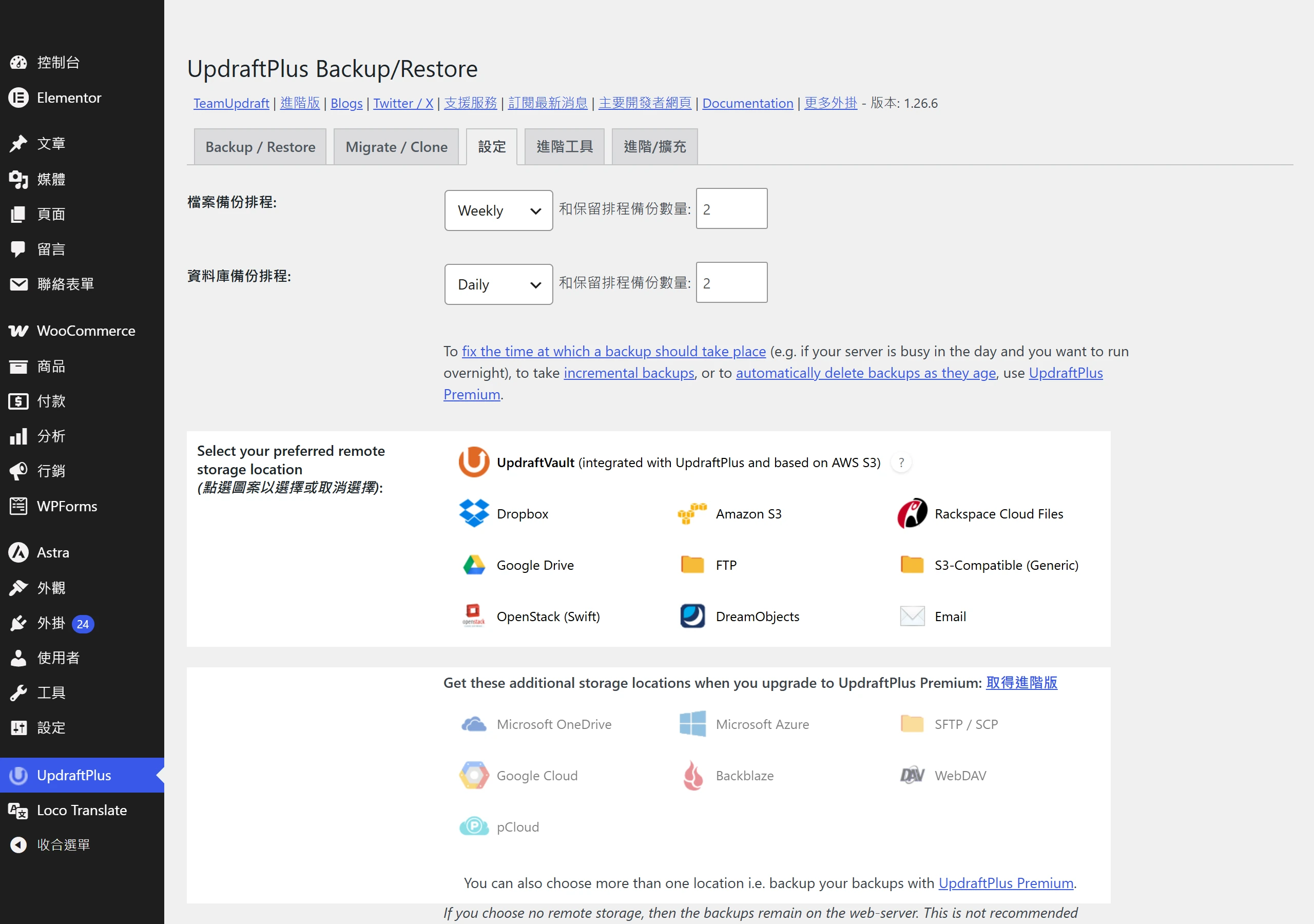The width and height of the screenshot is (1314, 924).
Task: Open the Documentation link
Action: [747, 103]
